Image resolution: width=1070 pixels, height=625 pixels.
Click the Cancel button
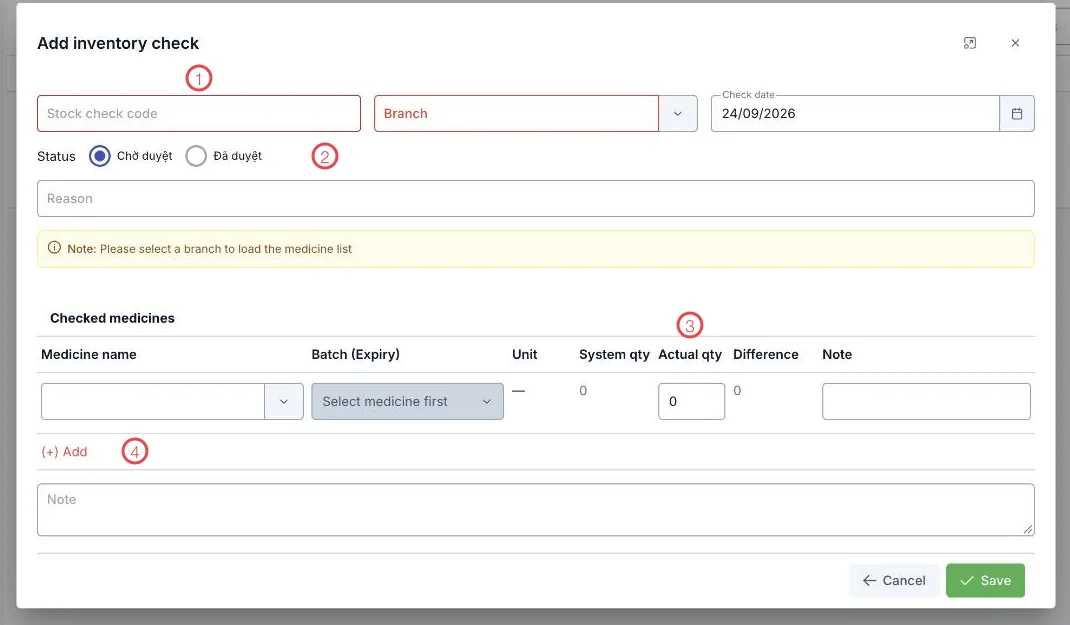pyautogui.click(x=894, y=581)
